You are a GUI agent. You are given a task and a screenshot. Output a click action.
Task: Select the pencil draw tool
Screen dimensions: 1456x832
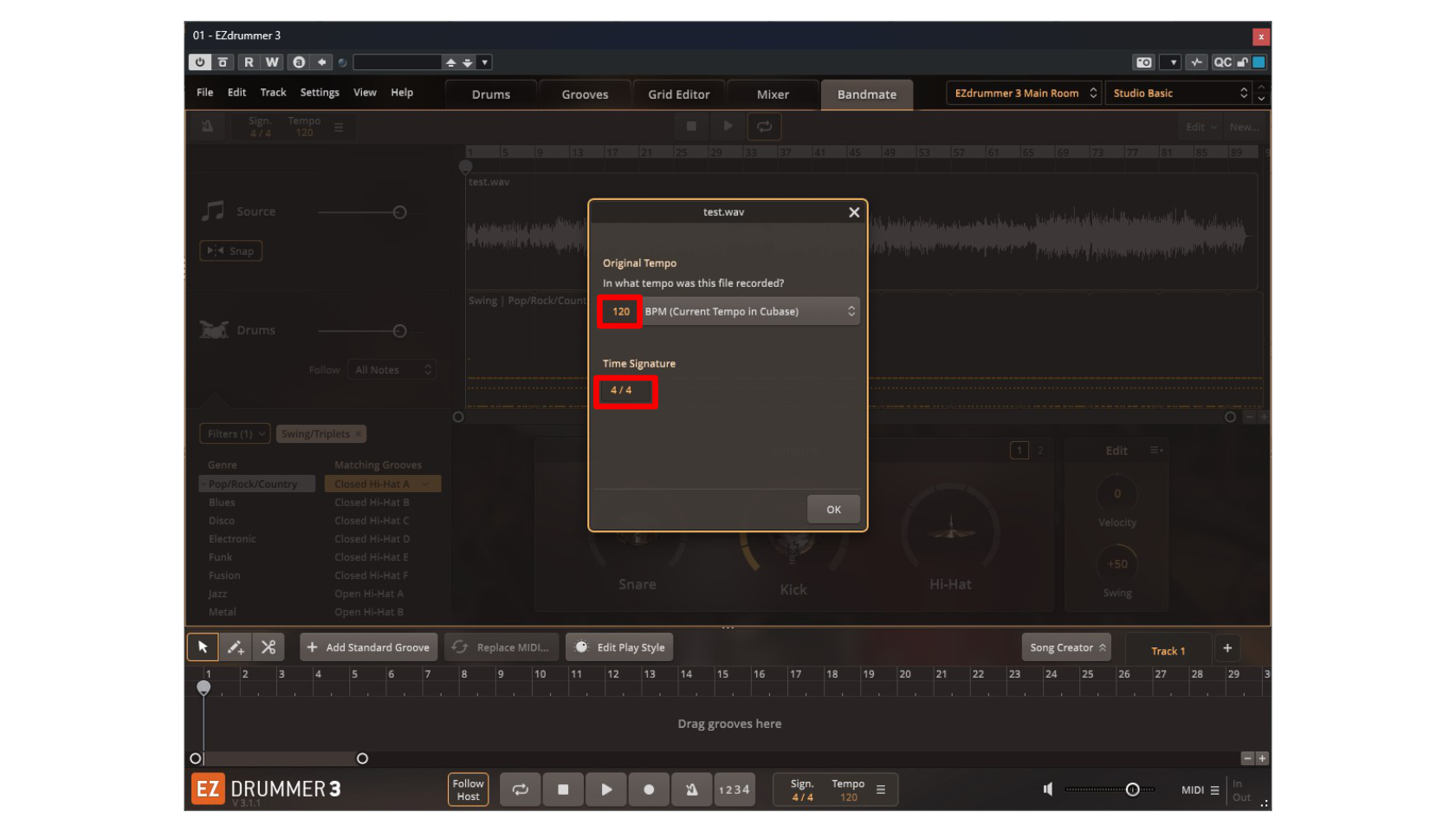pyautogui.click(x=236, y=647)
